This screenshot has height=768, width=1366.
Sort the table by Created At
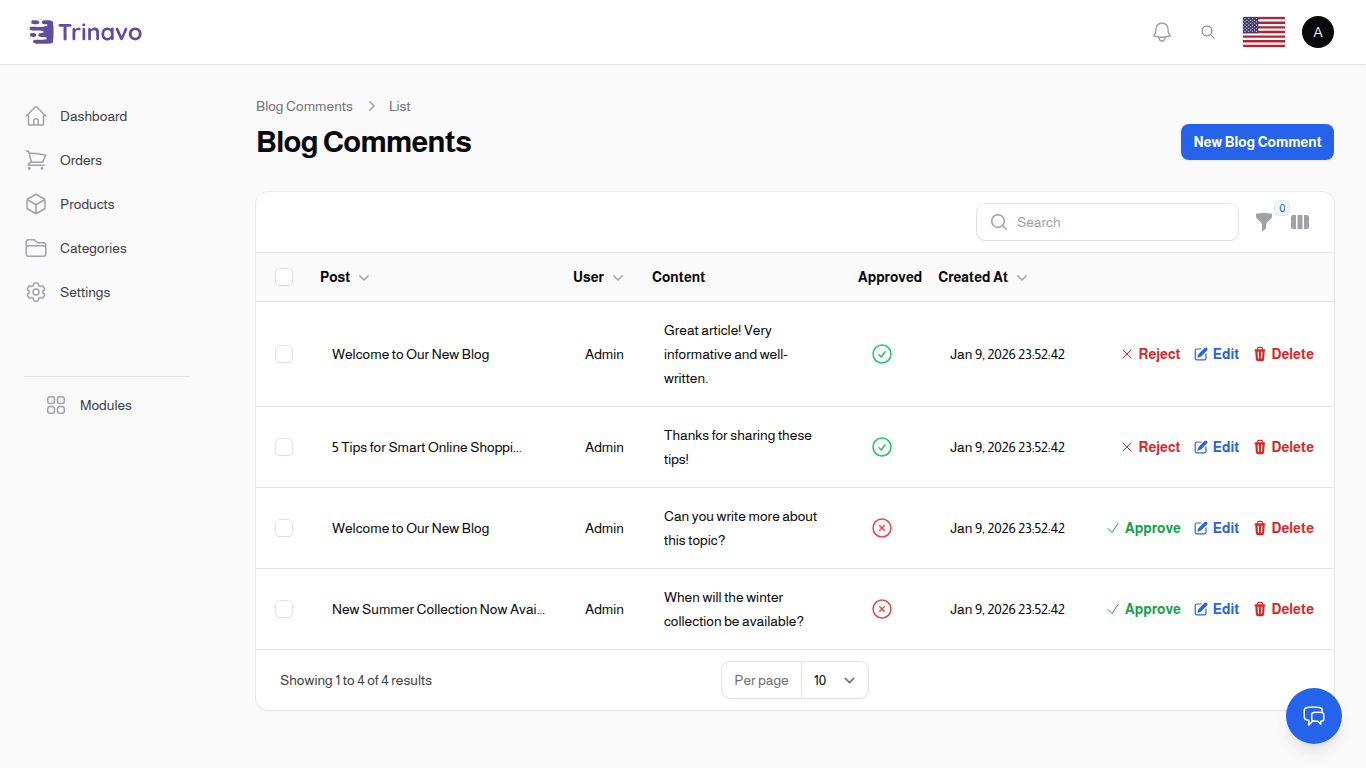pos(982,277)
